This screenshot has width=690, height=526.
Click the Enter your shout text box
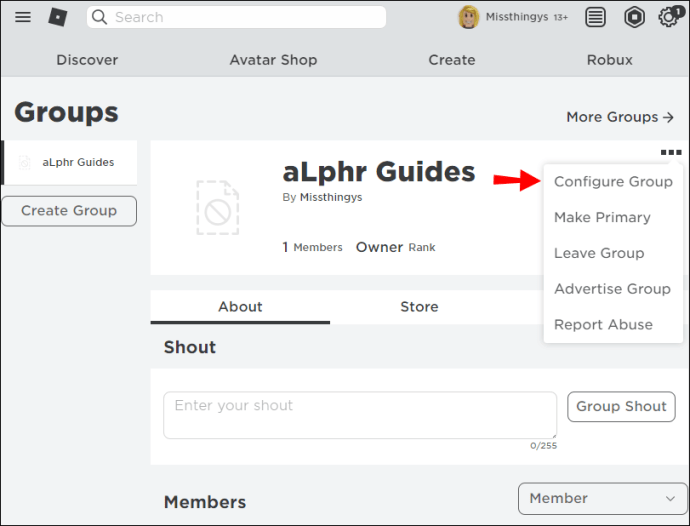click(360, 415)
